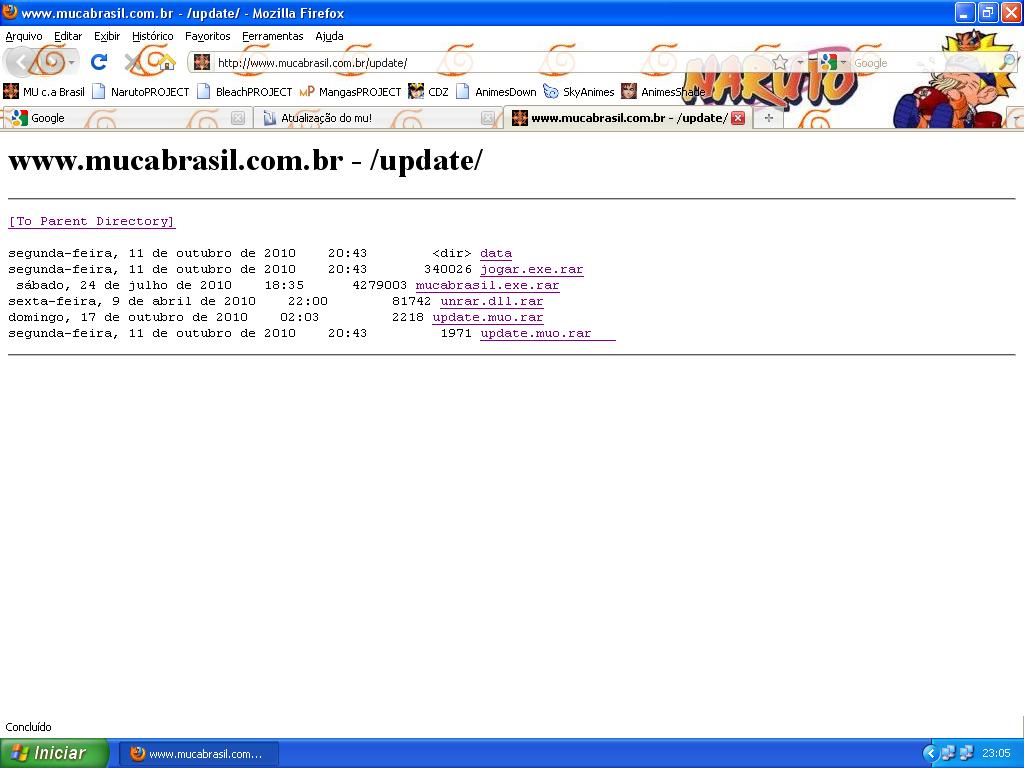The height and width of the screenshot is (768, 1024).
Task: Expand hidden system tray icons
Action: [x=930, y=753]
